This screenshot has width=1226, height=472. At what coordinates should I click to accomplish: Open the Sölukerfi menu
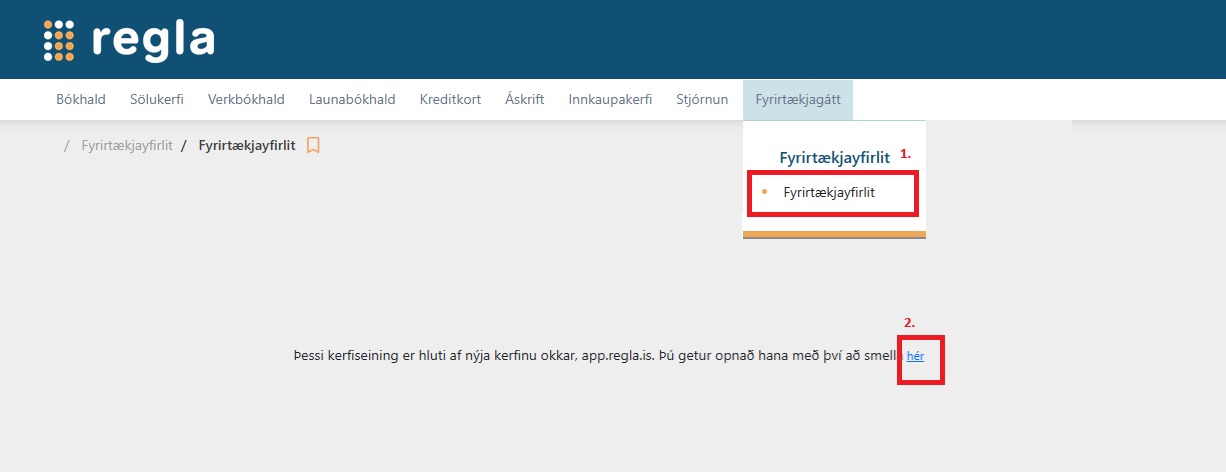pos(157,99)
